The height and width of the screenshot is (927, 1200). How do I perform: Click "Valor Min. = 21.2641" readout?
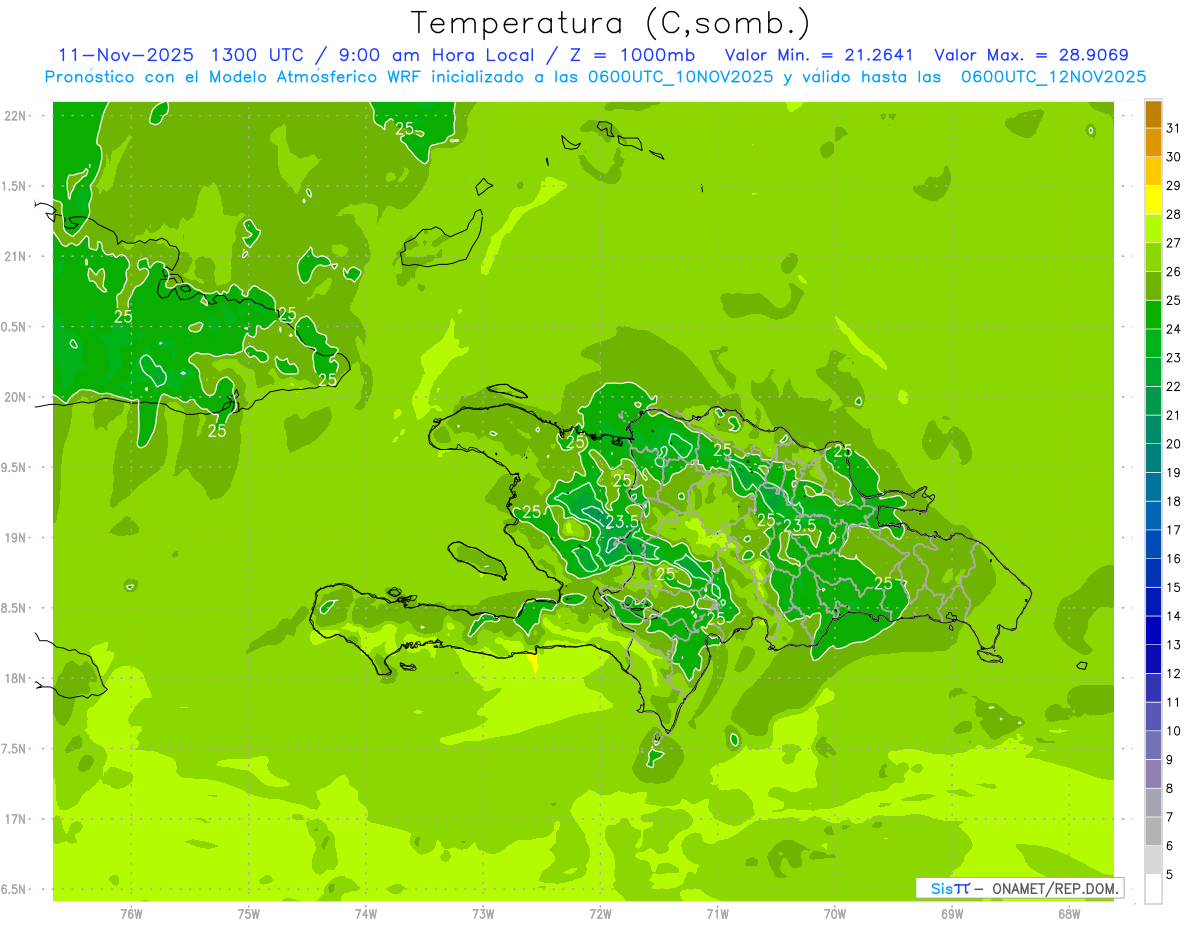coord(818,55)
